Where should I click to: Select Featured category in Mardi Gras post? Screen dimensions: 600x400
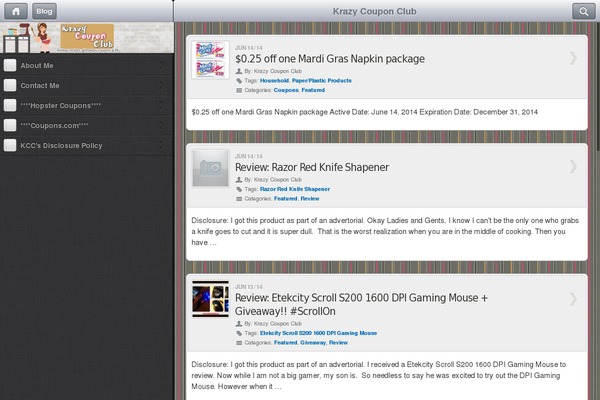pyautogui.click(x=313, y=90)
